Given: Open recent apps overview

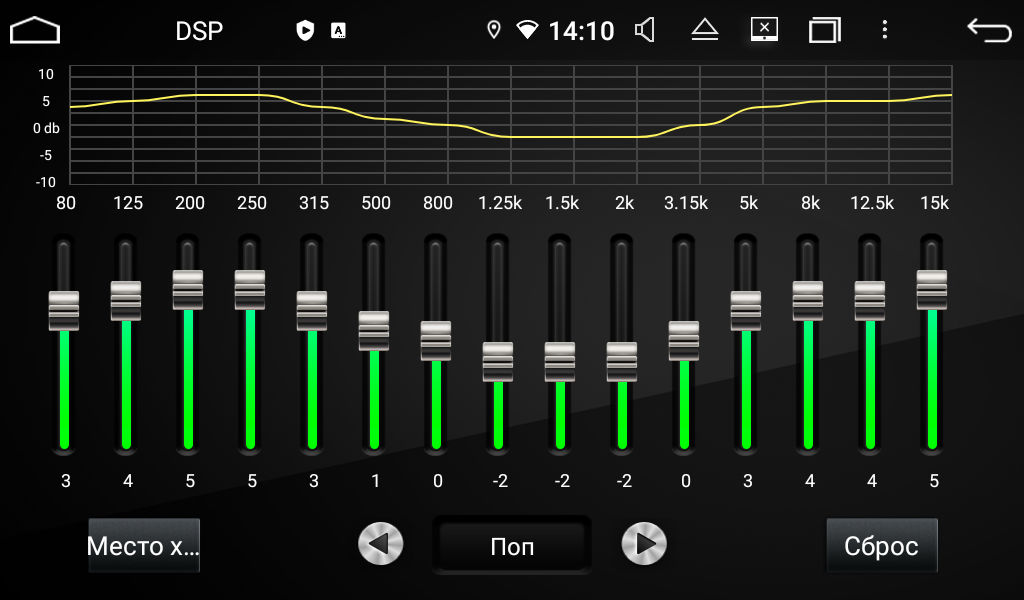Looking at the screenshot, I should (825, 30).
